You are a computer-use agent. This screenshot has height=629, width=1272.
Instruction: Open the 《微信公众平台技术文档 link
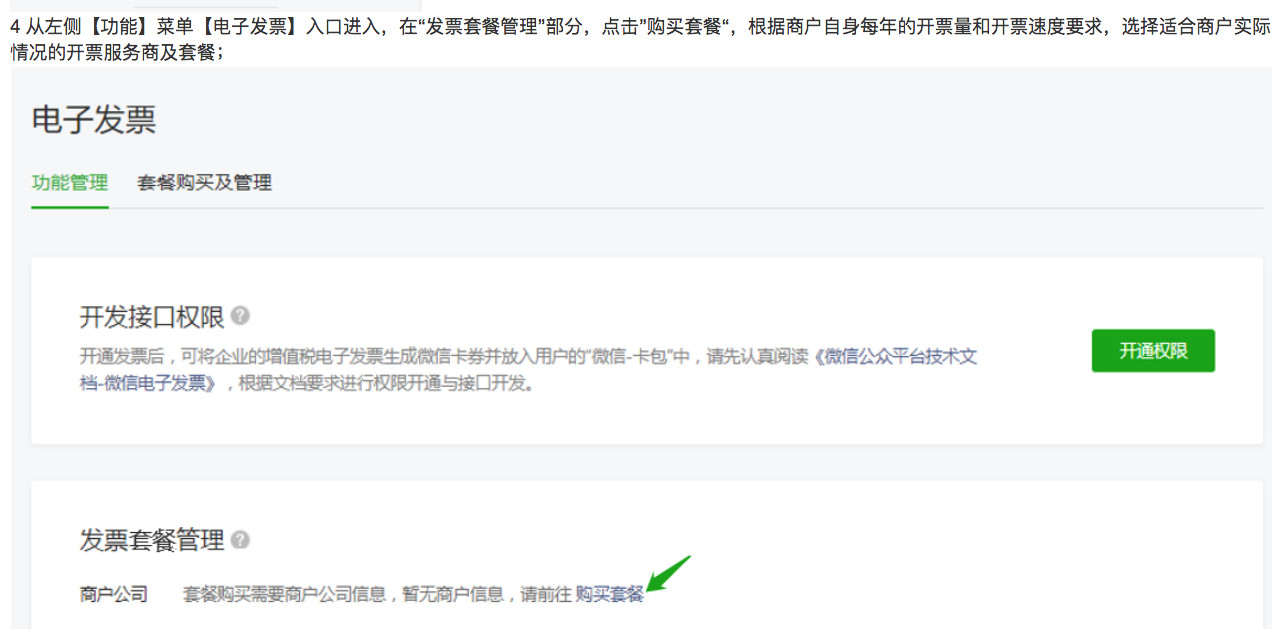(896, 356)
